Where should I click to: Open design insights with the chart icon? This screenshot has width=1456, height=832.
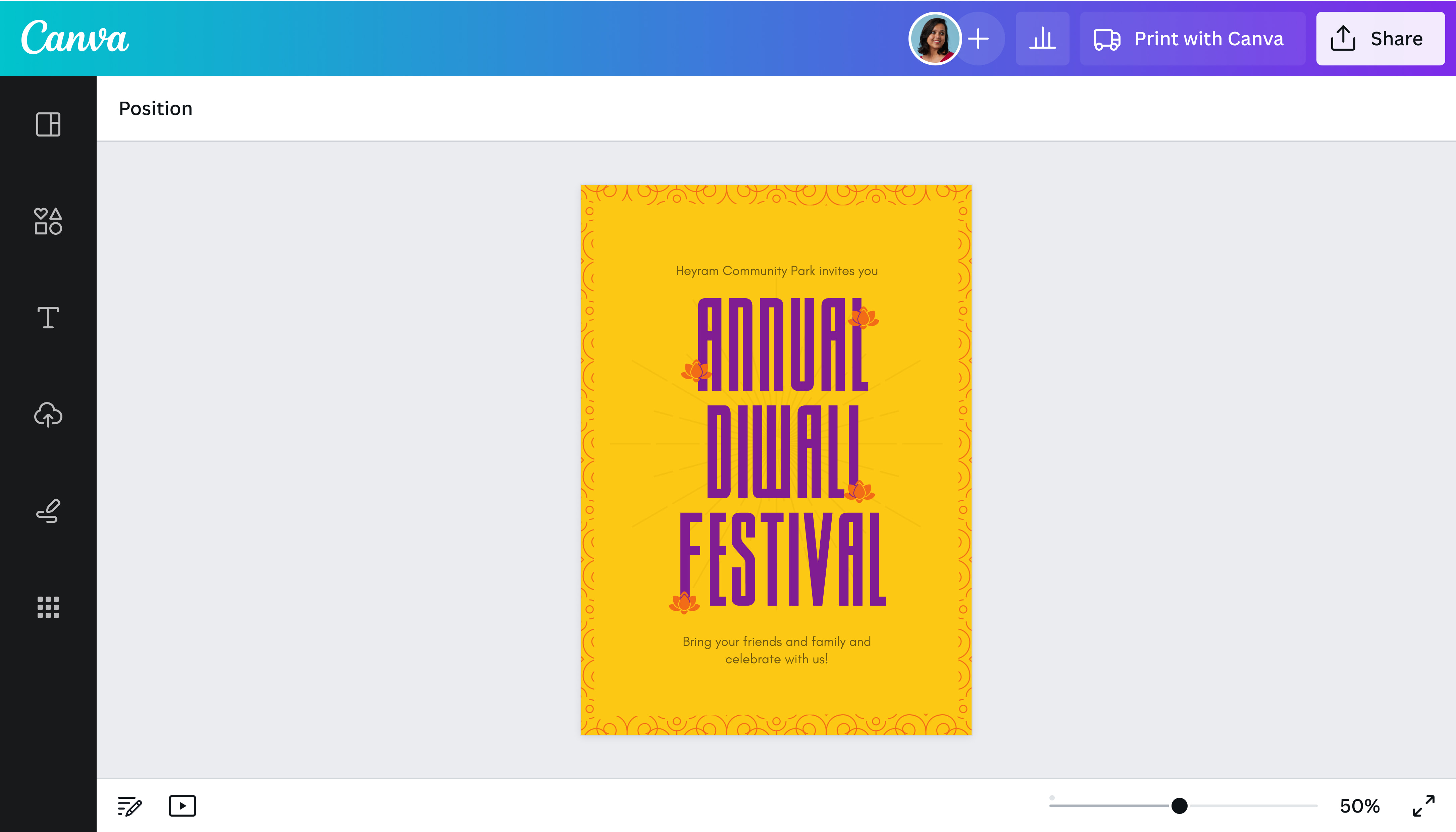click(x=1042, y=38)
